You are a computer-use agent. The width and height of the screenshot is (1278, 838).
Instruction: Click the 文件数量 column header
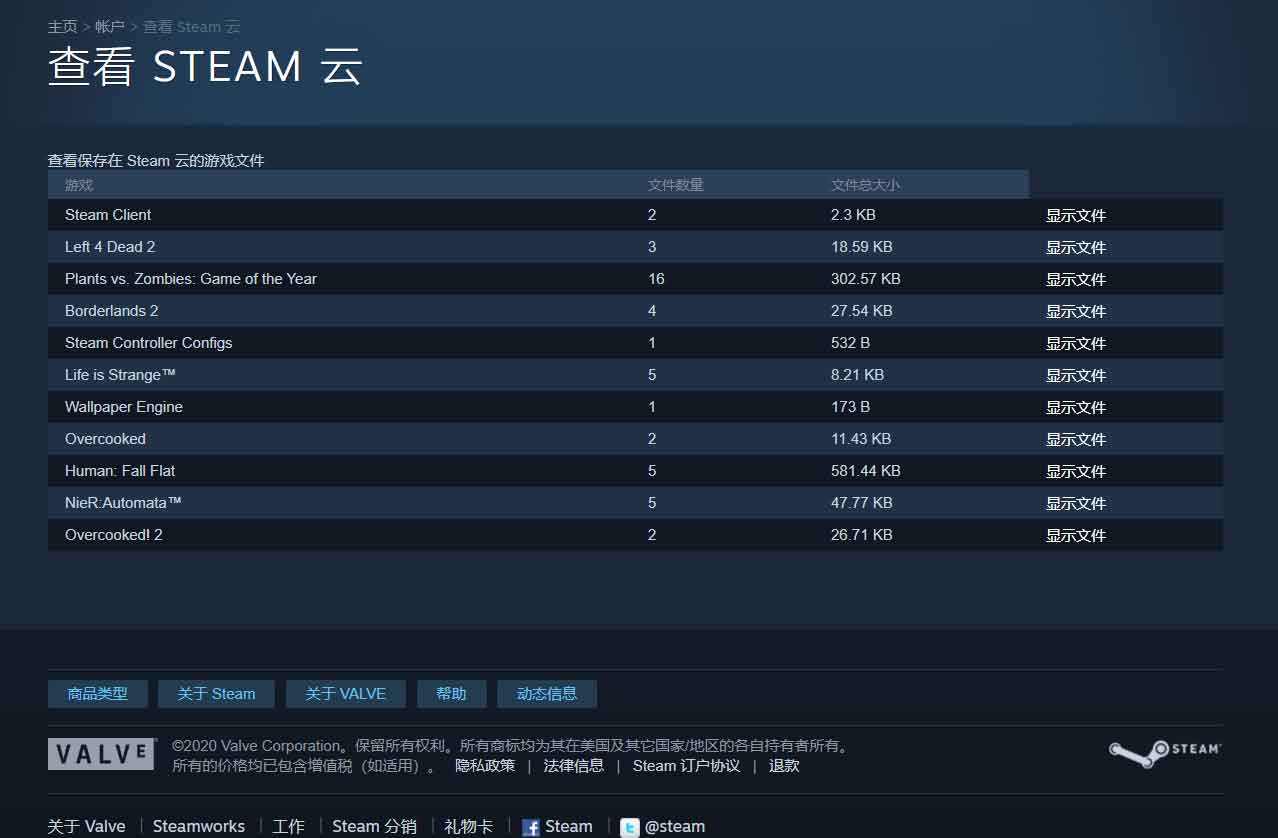coord(676,185)
